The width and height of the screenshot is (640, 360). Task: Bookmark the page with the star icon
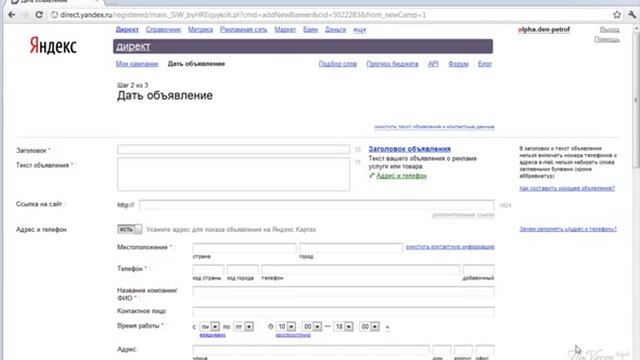click(x=617, y=15)
